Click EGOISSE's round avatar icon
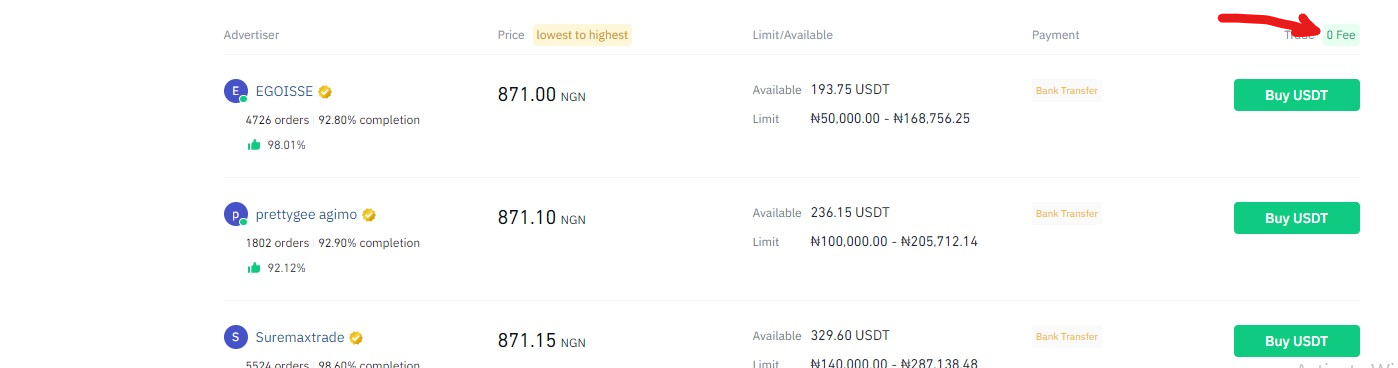The image size is (1398, 368). coord(235,92)
